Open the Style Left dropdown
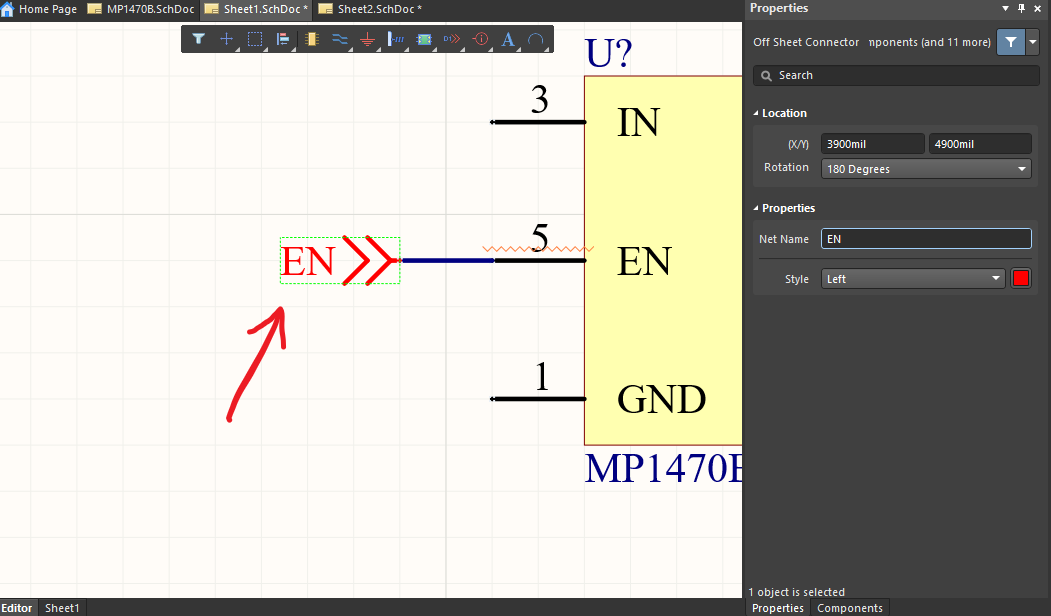 tap(913, 279)
